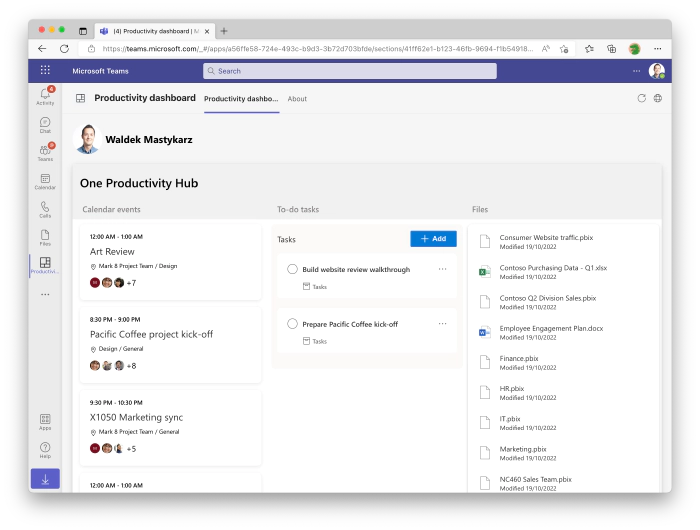
Task: Close the Productivity dashboard browser tab
Action: point(207,31)
